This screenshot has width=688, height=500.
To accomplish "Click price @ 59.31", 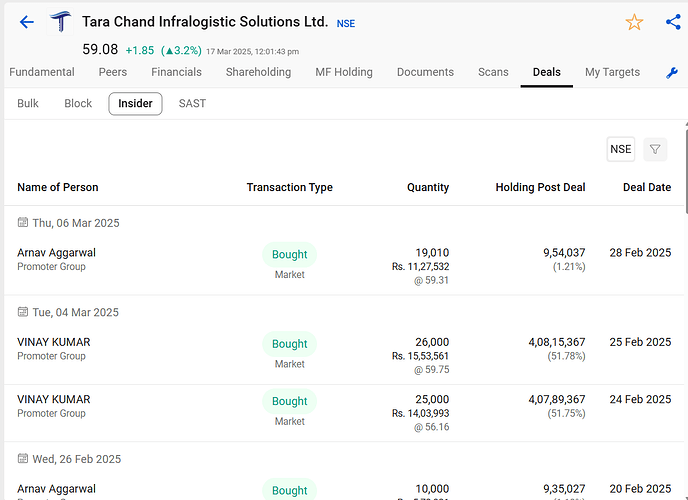I will [431, 280].
